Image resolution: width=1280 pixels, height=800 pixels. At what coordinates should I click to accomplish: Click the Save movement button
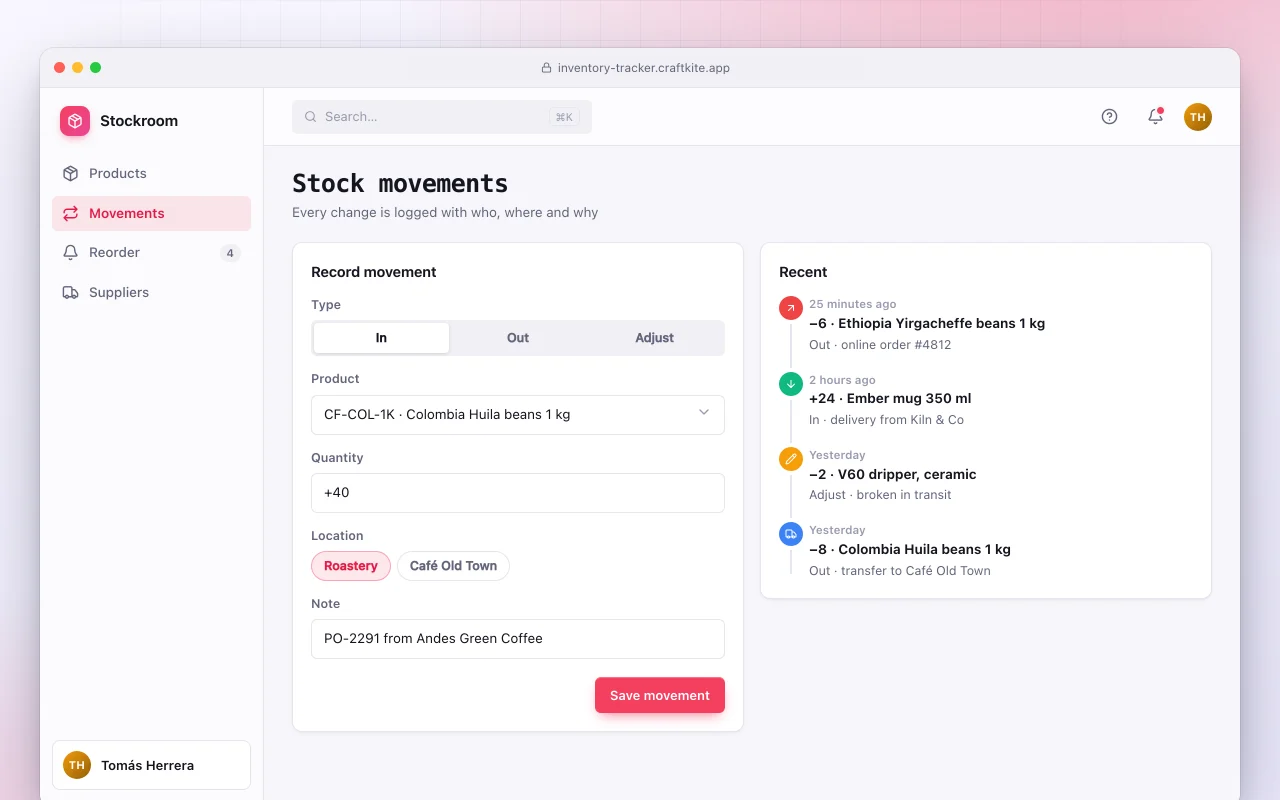coord(660,696)
